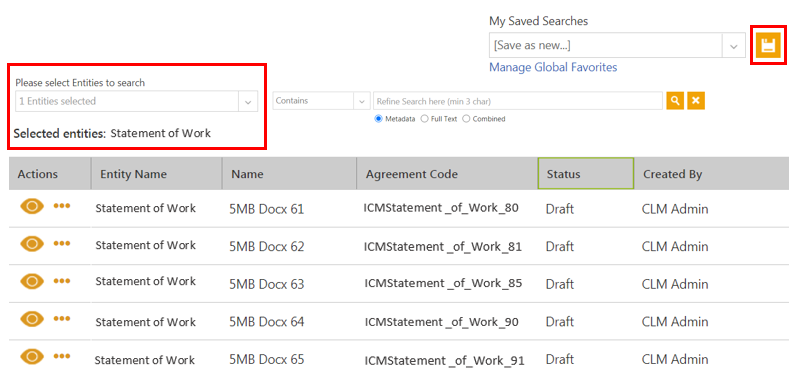Clear the search with the orange X button
The width and height of the screenshot is (791, 377).
(x=696, y=101)
